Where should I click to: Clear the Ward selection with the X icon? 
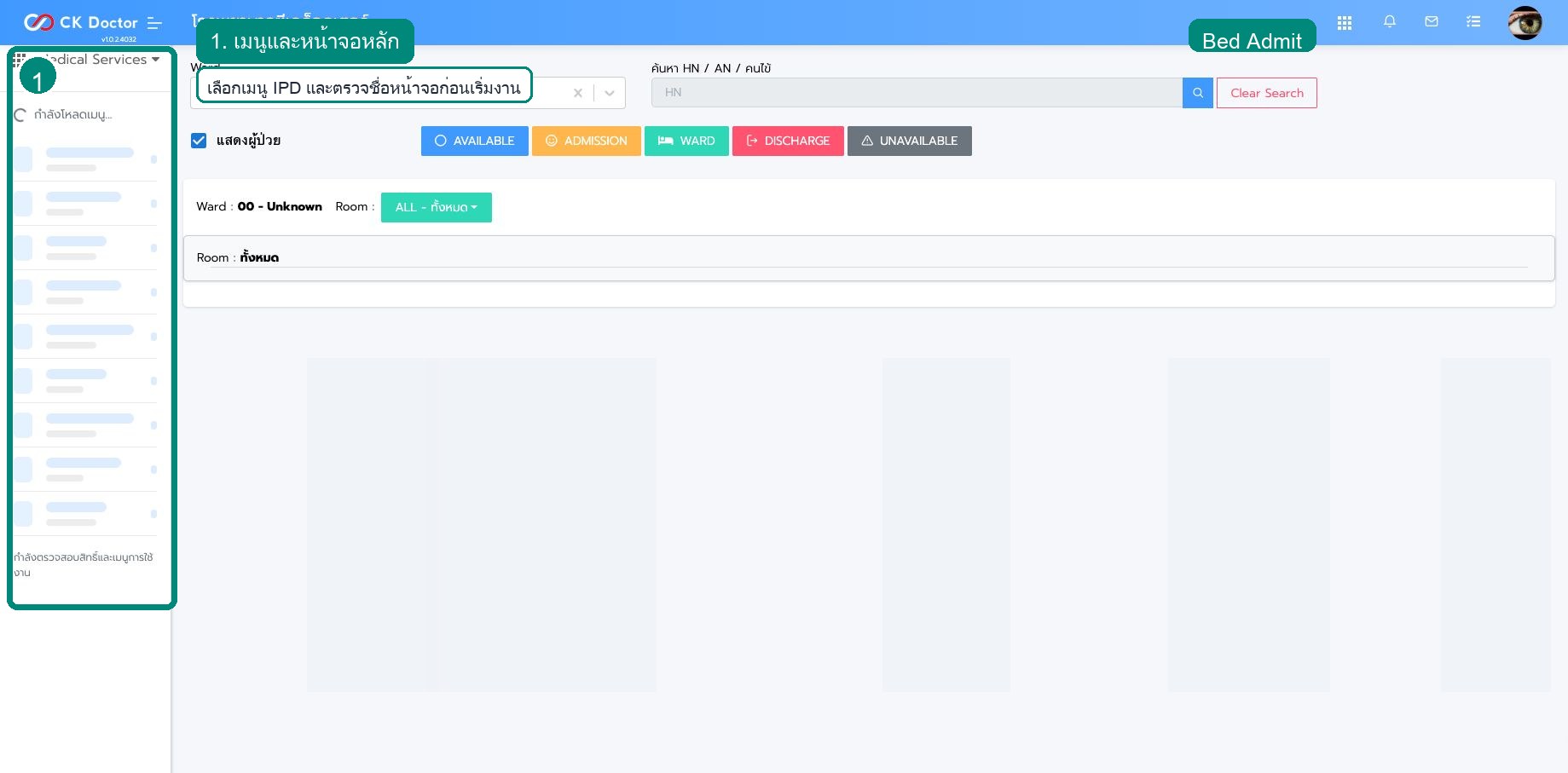pyautogui.click(x=578, y=93)
